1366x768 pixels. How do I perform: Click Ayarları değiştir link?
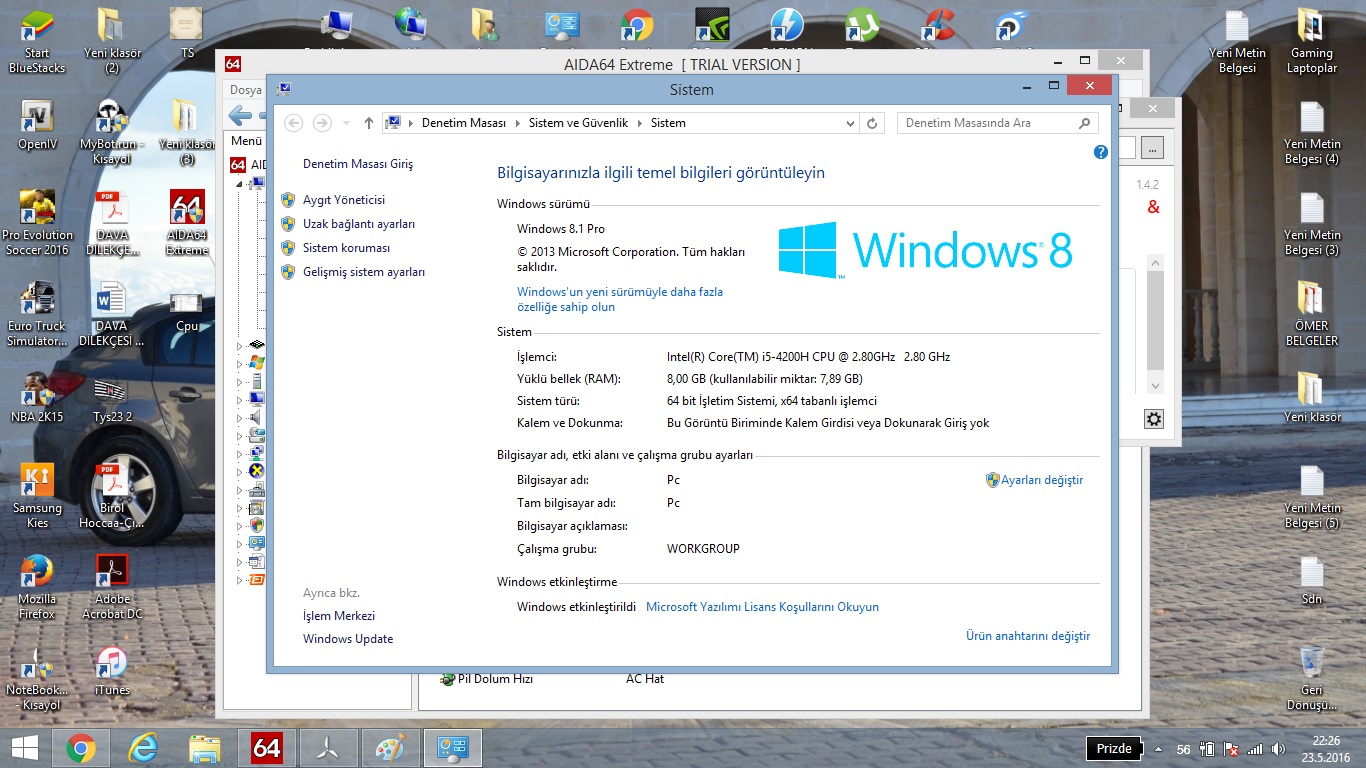(x=1042, y=480)
